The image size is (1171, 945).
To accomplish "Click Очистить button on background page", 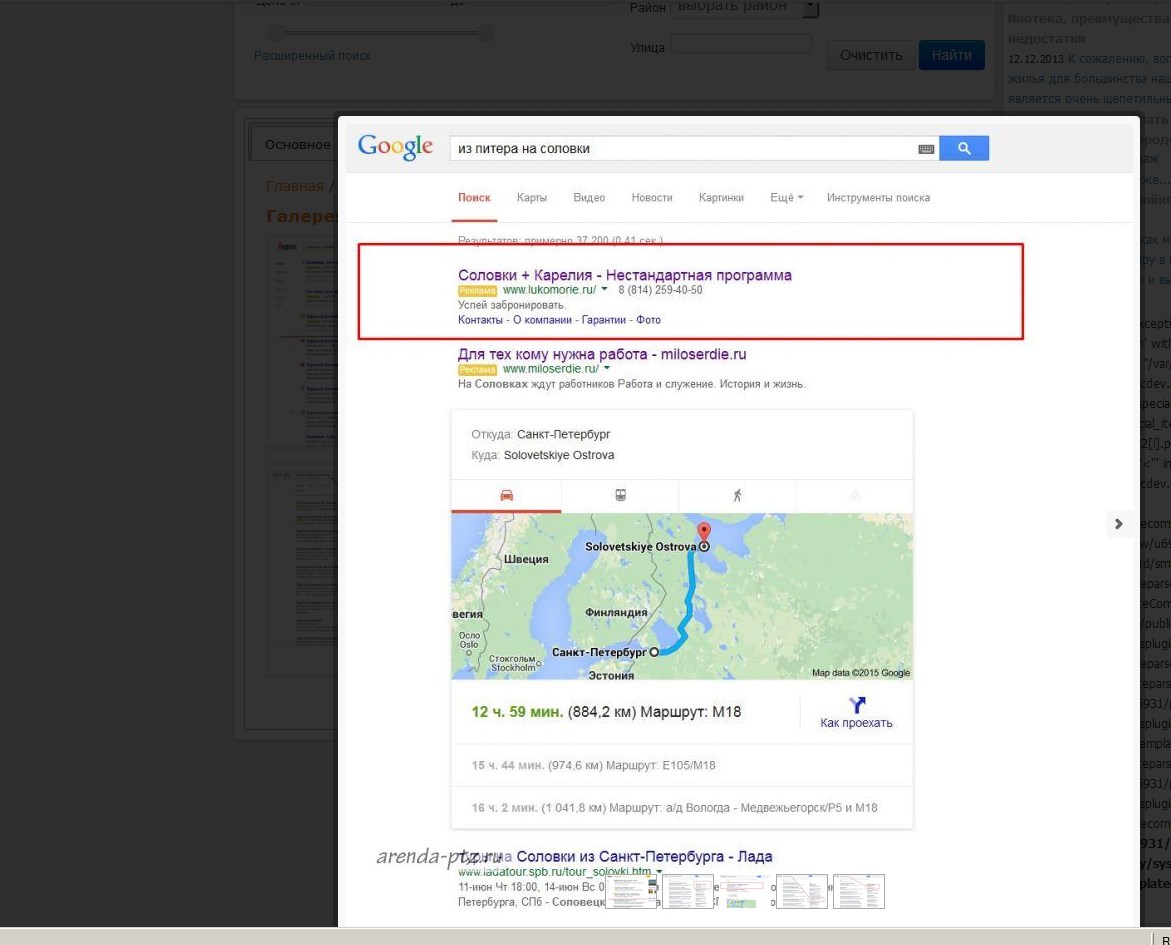I will (x=871, y=55).
